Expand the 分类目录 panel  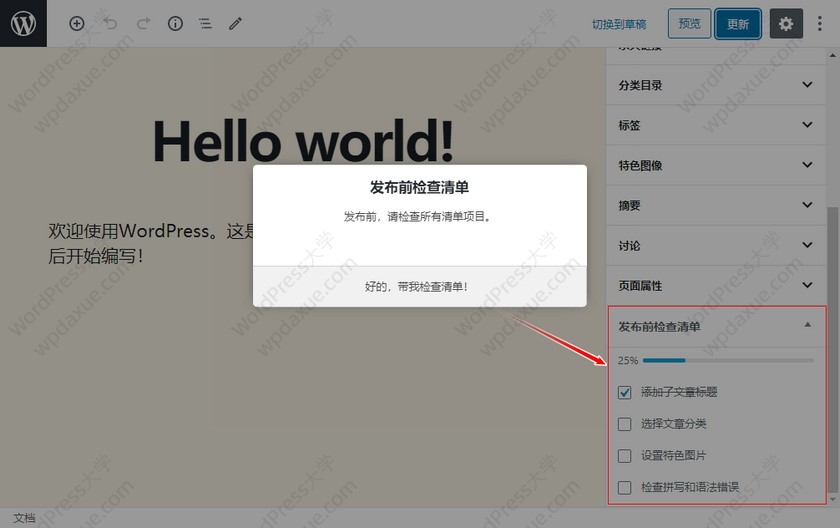click(716, 85)
